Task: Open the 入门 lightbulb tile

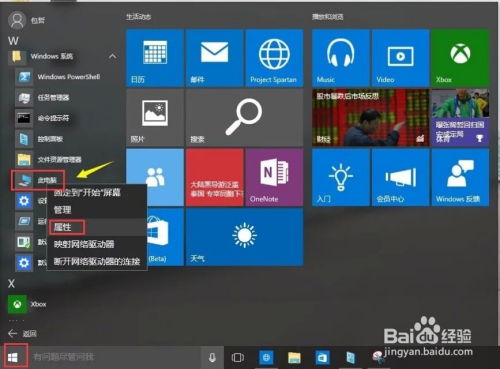Action: [x=341, y=177]
